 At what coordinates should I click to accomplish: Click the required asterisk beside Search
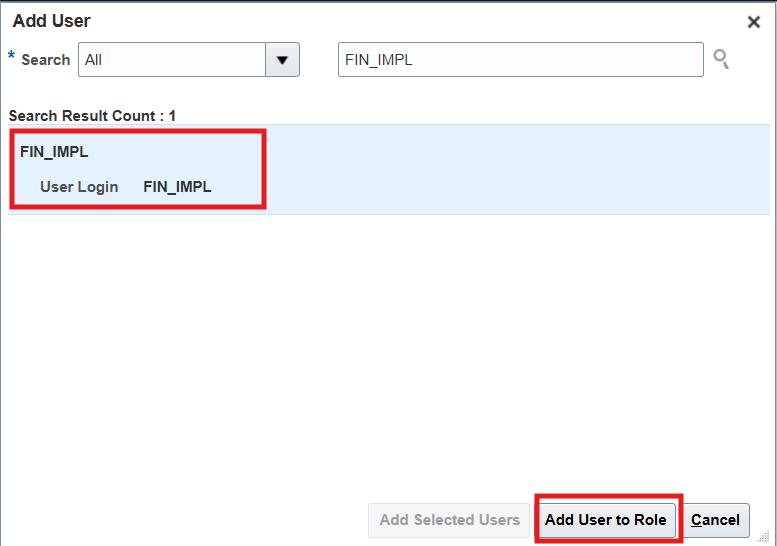tap(12, 56)
